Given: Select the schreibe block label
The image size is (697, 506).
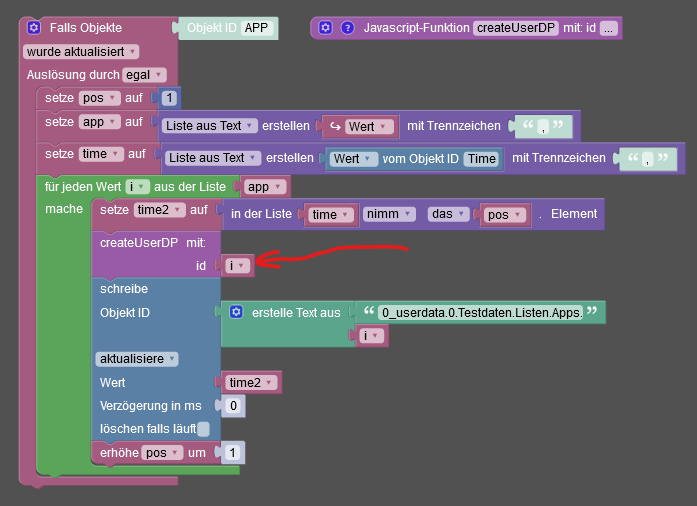Looking at the screenshot, I should point(124,289).
